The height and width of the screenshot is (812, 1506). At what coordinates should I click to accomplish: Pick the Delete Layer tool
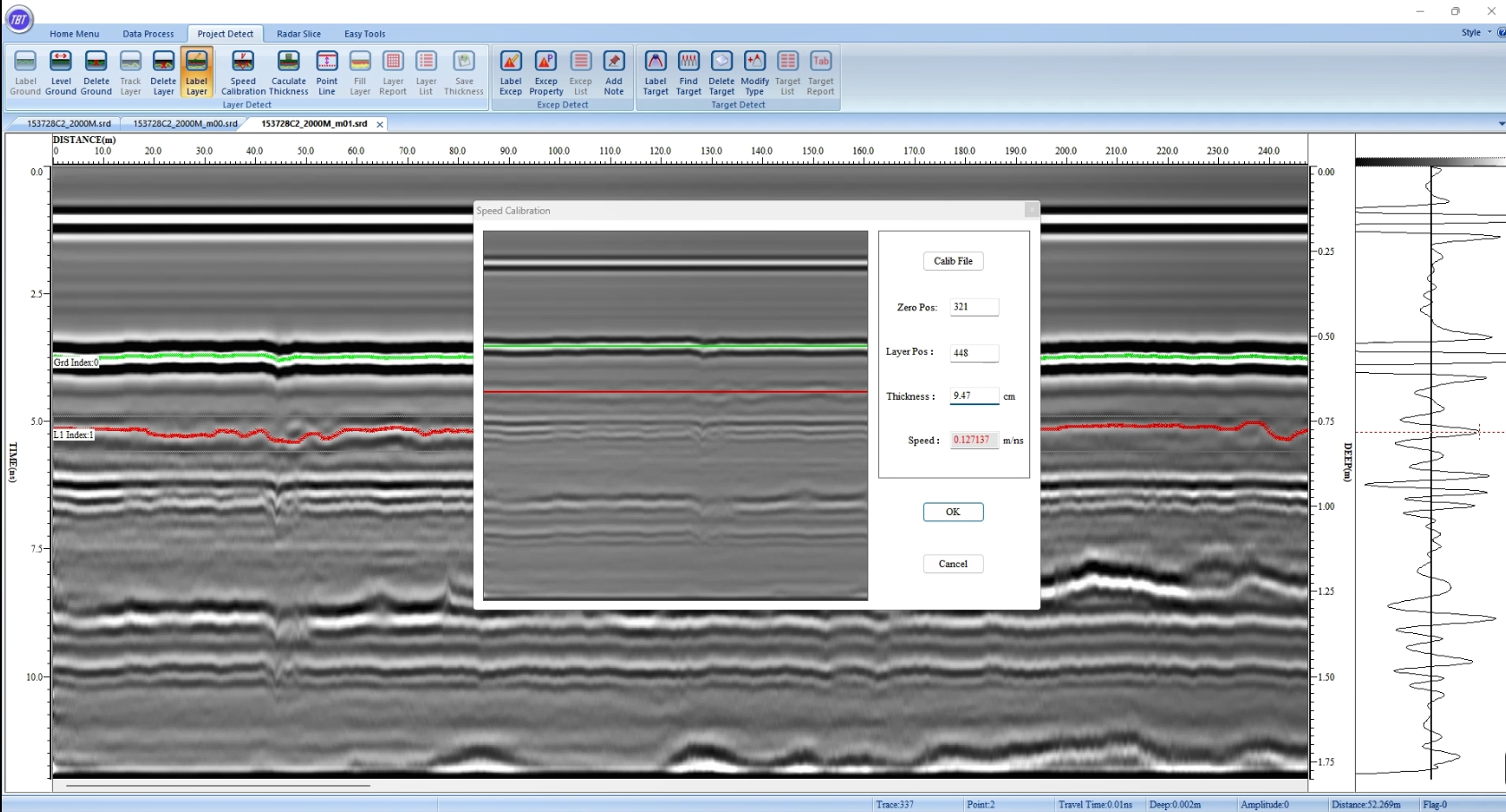[164, 72]
